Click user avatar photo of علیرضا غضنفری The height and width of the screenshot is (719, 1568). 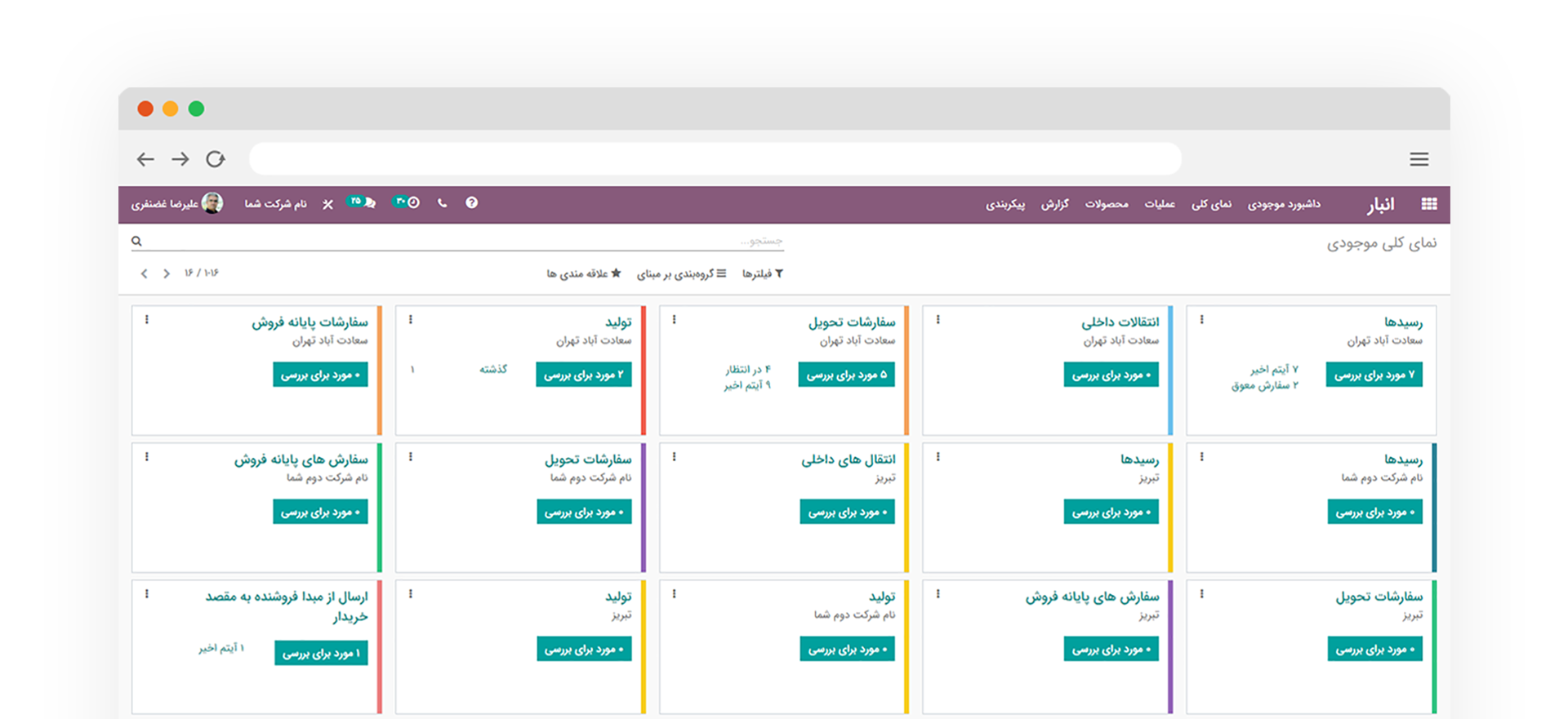coord(212,203)
